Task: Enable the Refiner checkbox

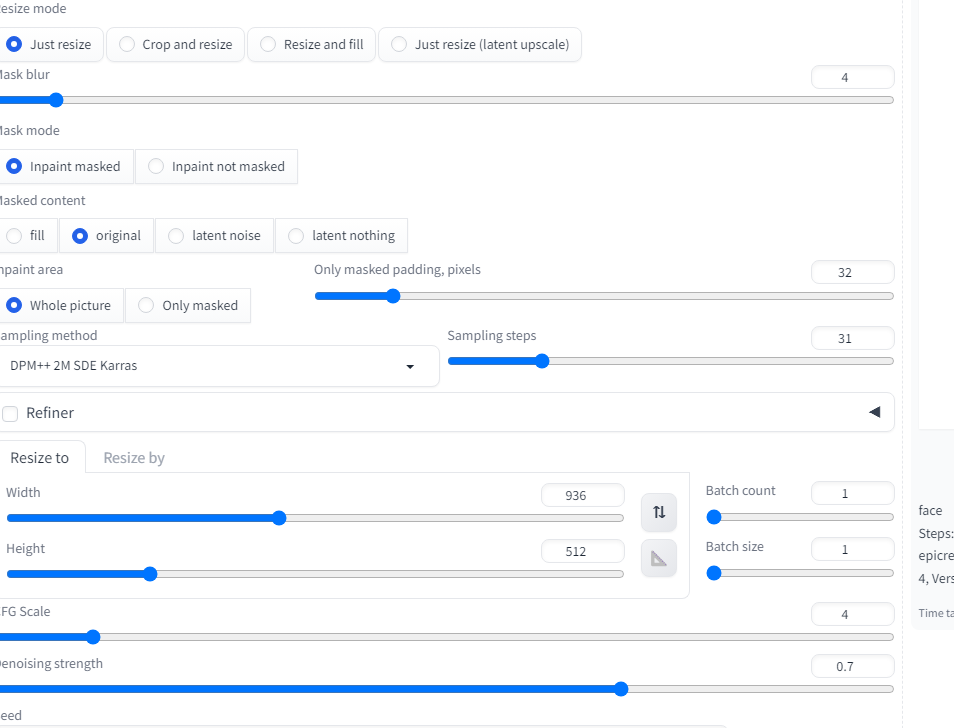Action: click(10, 414)
